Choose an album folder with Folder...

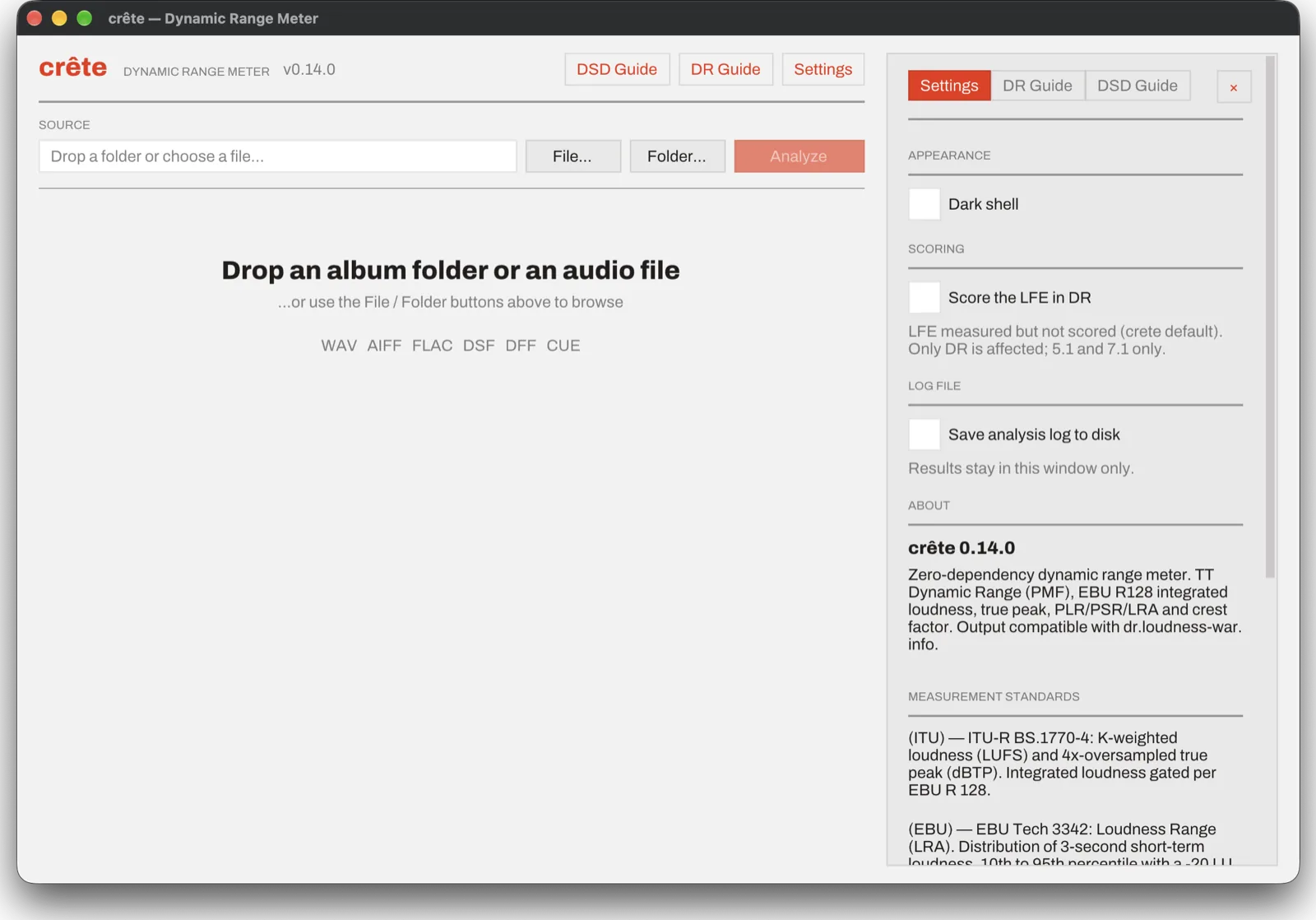677,156
